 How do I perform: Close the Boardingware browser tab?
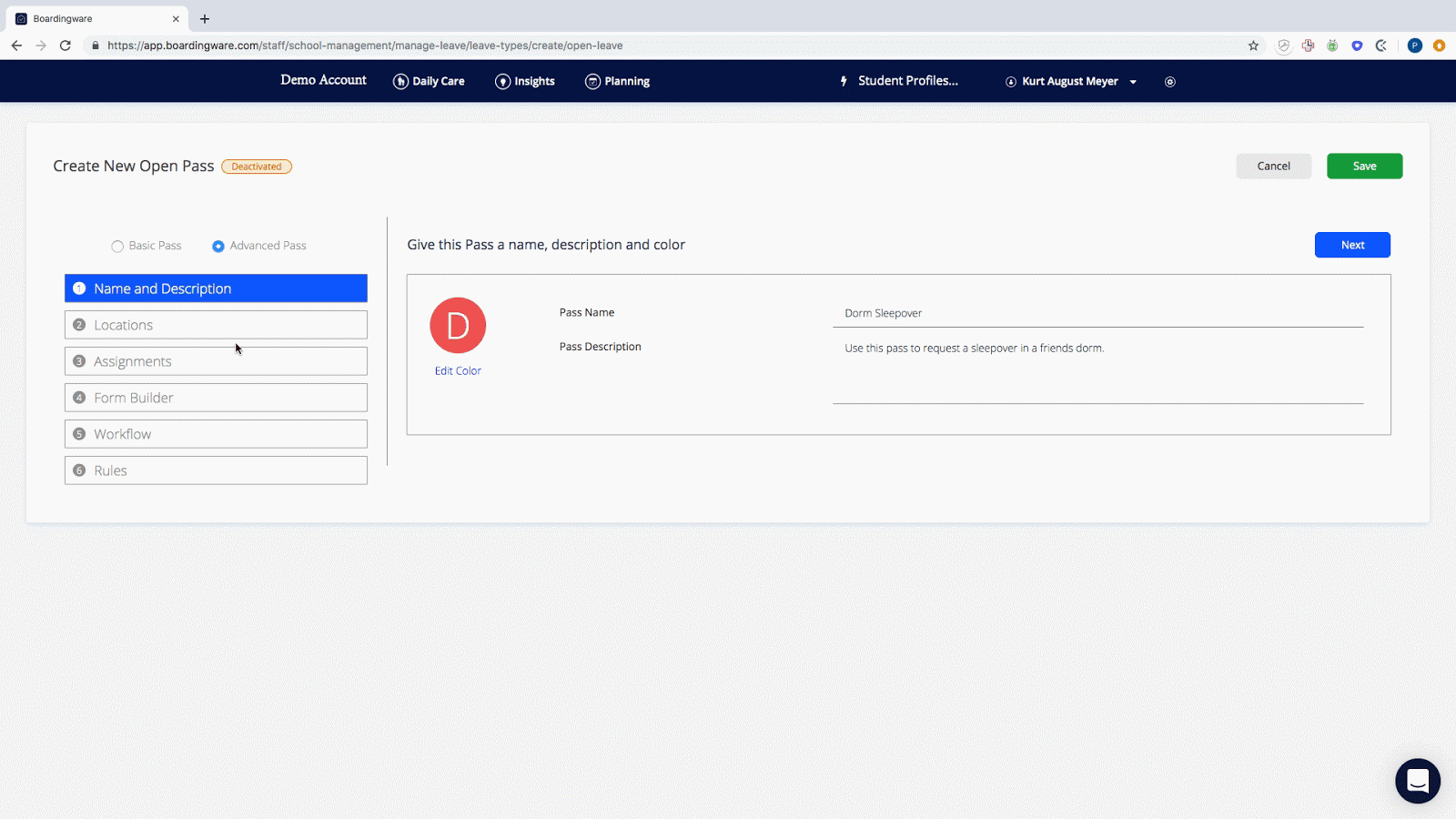coord(176,18)
